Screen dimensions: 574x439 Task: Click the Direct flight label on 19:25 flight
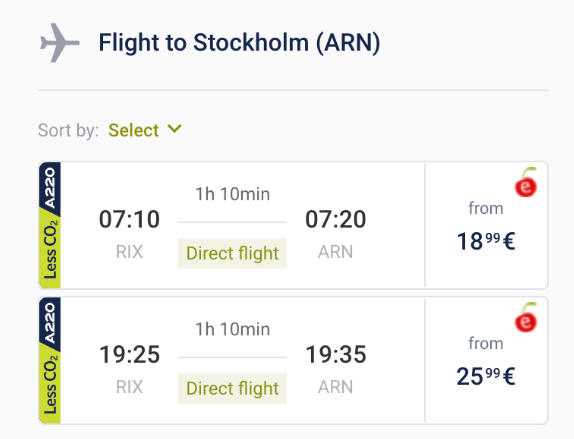232,388
